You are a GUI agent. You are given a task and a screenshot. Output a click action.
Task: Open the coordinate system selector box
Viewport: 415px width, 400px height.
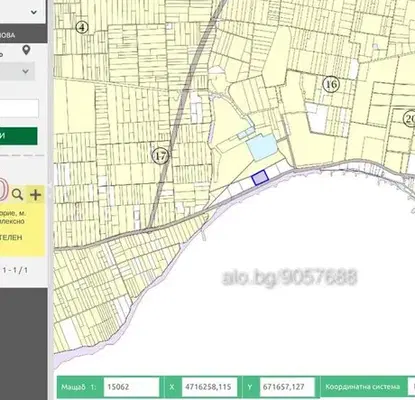coord(412,387)
